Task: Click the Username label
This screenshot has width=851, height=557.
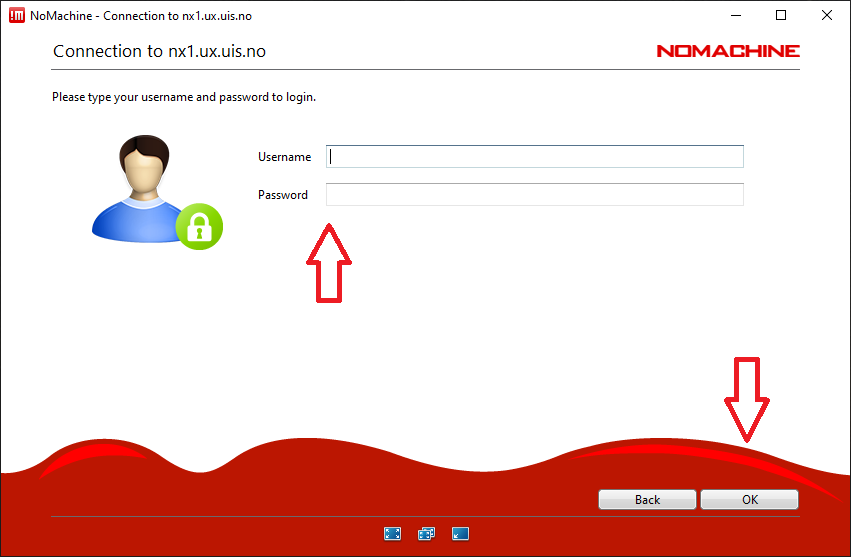Action: point(284,157)
